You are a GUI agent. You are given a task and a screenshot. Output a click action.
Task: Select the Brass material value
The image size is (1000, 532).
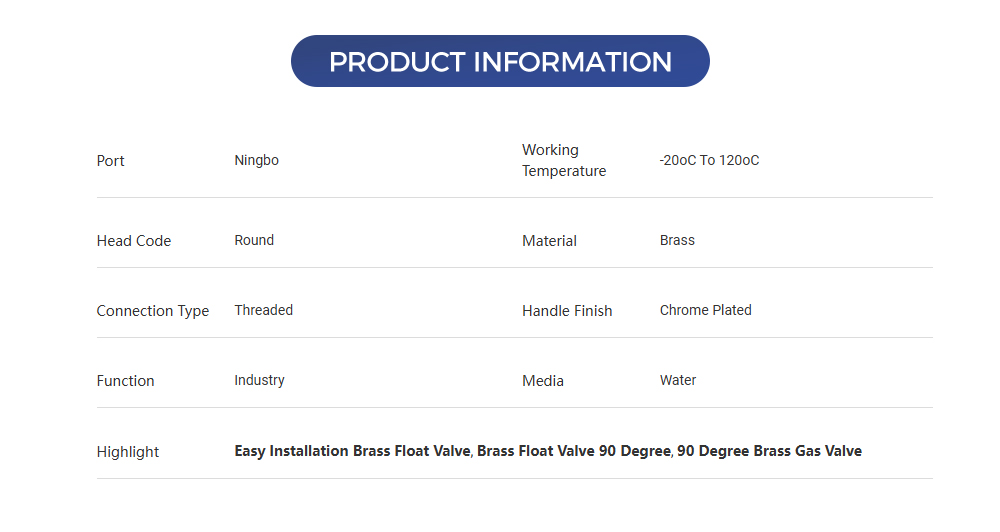677,240
